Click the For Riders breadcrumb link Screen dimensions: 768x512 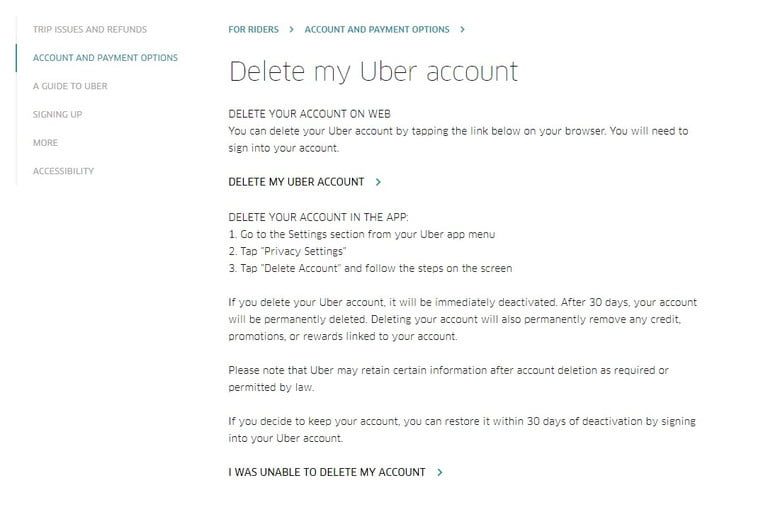(x=253, y=30)
